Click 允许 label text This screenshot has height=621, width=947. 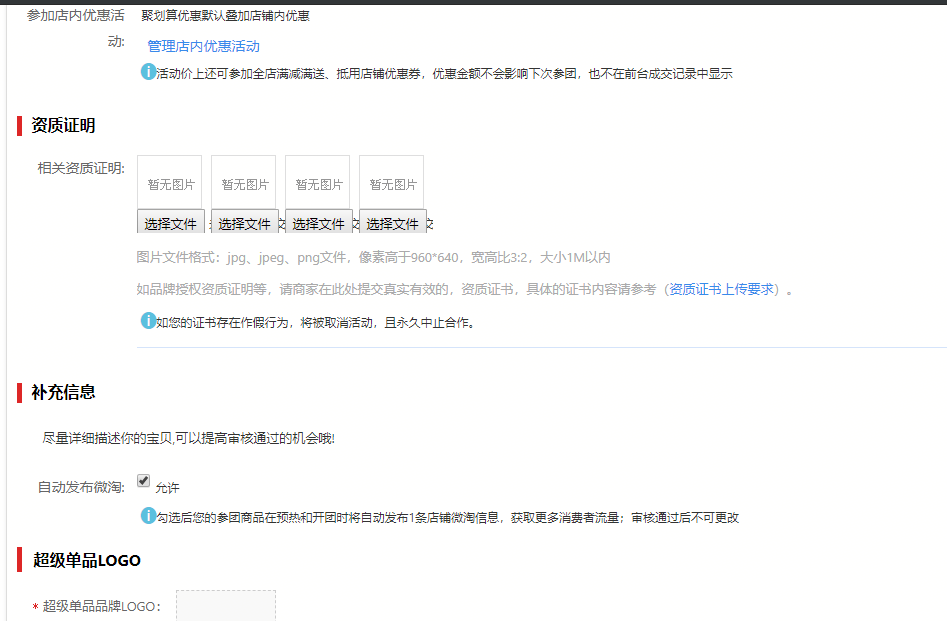coord(167,487)
